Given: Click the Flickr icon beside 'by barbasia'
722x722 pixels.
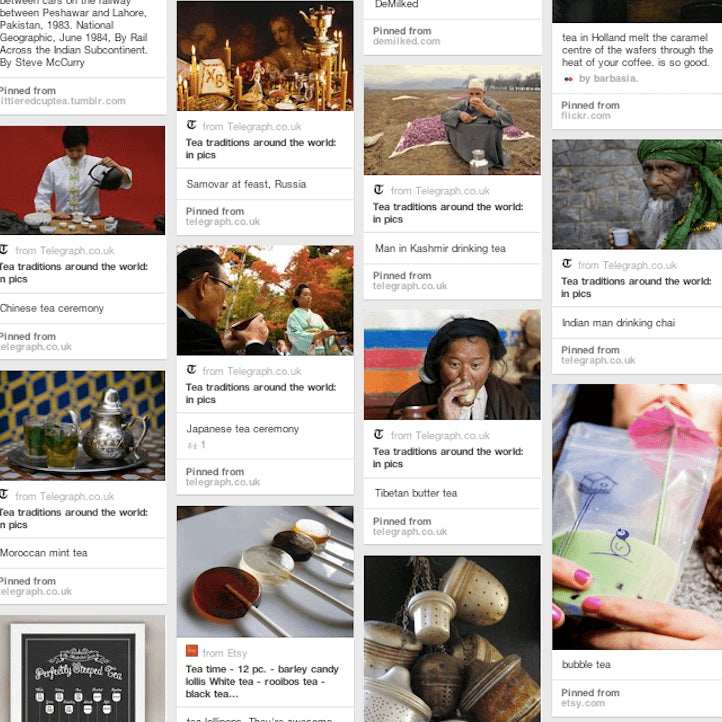Looking at the screenshot, I should point(568,79).
